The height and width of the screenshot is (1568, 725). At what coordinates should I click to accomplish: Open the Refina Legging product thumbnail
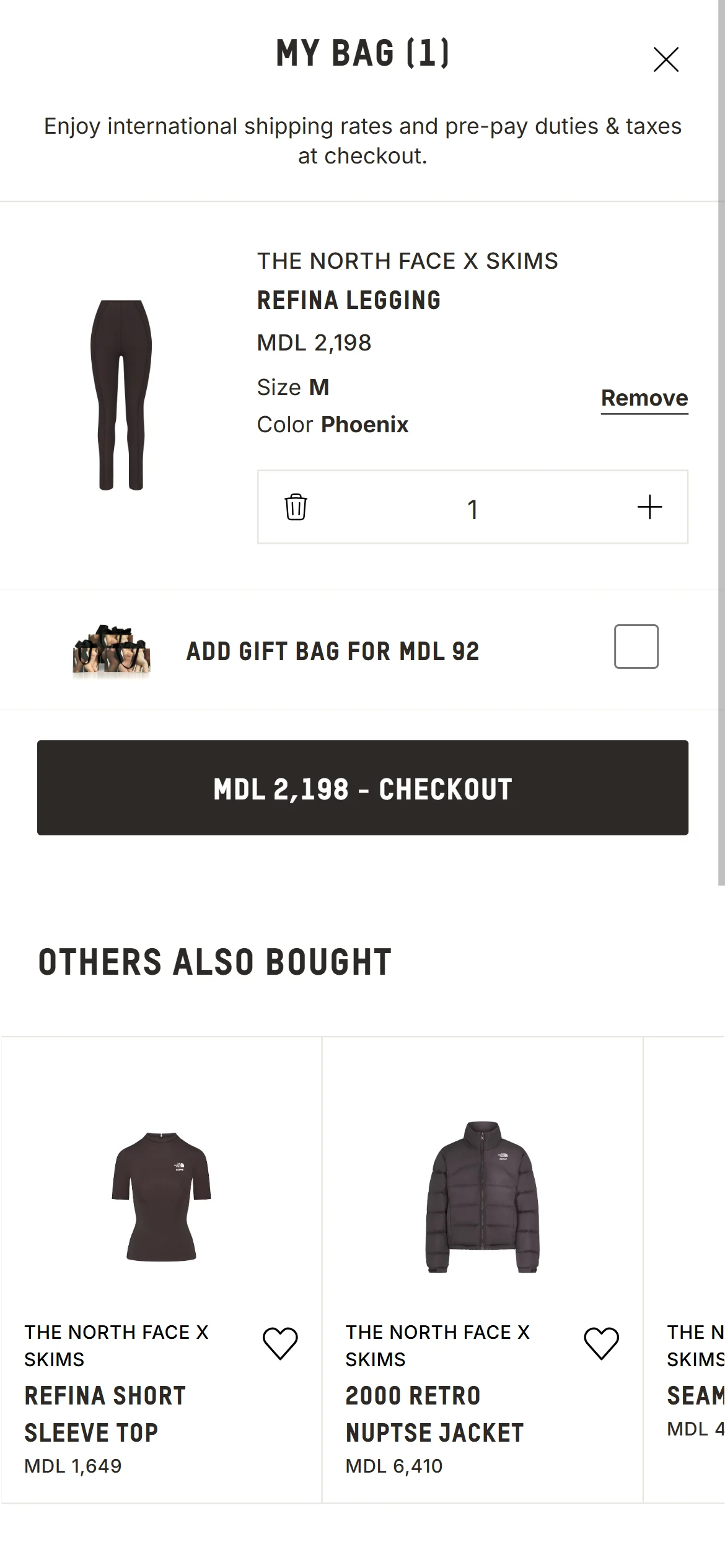(121, 395)
